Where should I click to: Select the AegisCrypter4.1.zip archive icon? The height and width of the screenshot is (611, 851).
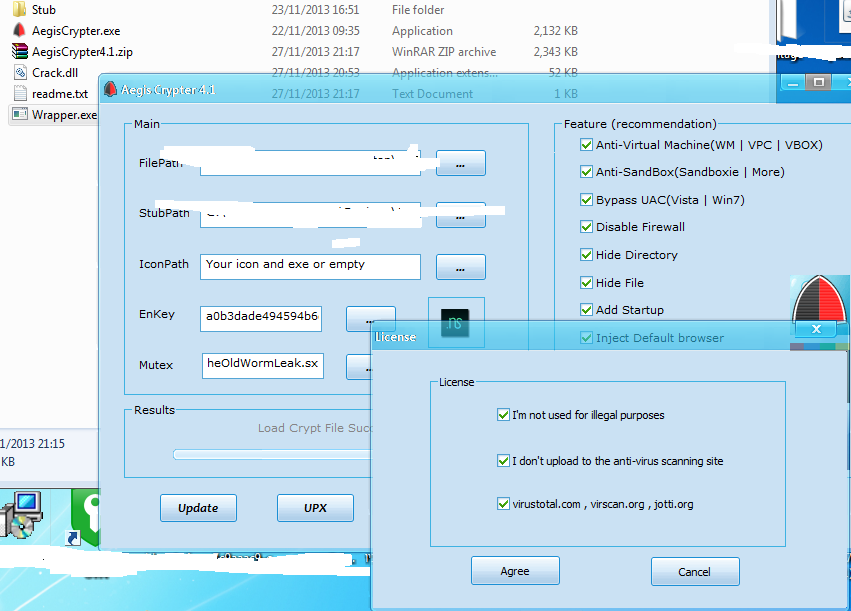point(20,52)
